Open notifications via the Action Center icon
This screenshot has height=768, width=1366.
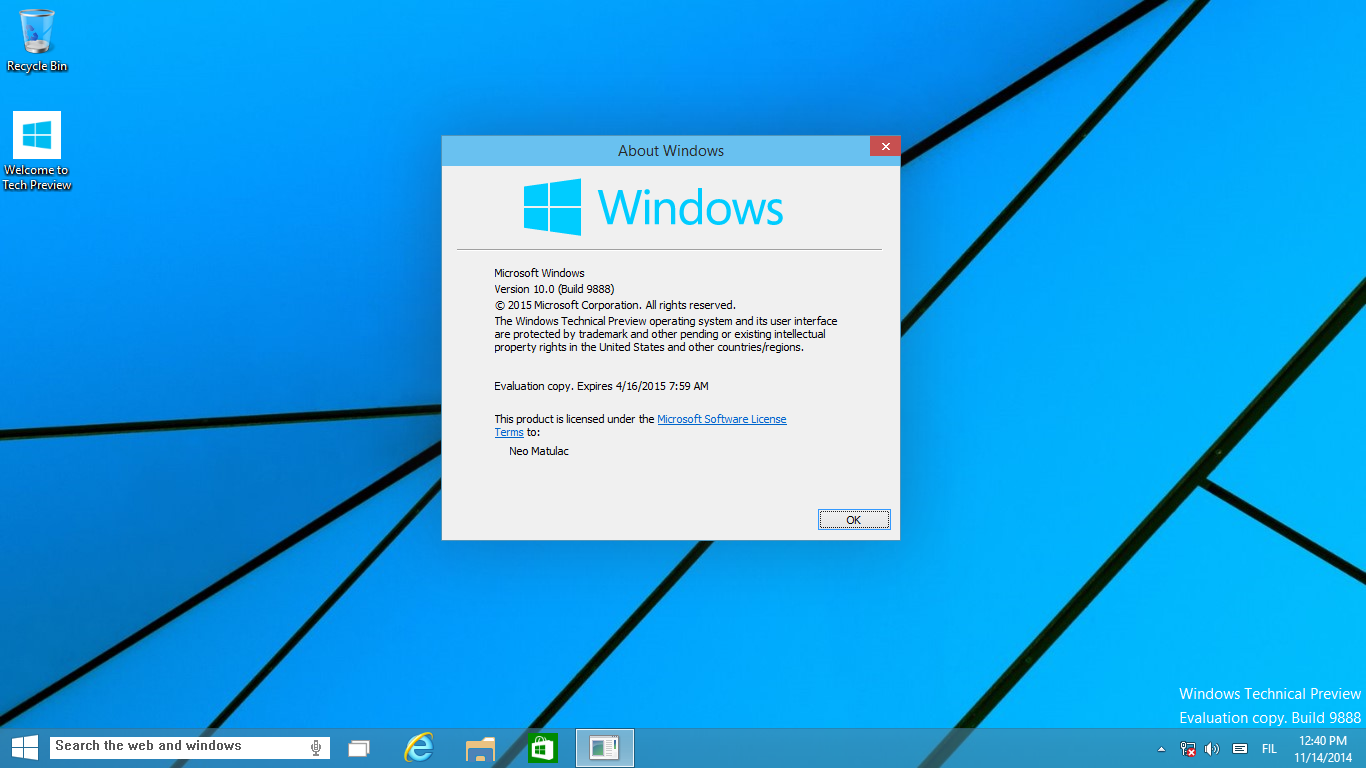[1240, 747]
